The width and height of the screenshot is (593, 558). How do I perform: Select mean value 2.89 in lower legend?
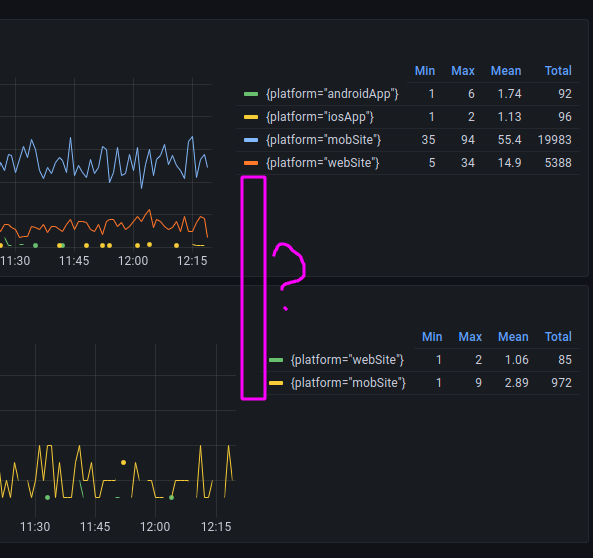click(517, 383)
